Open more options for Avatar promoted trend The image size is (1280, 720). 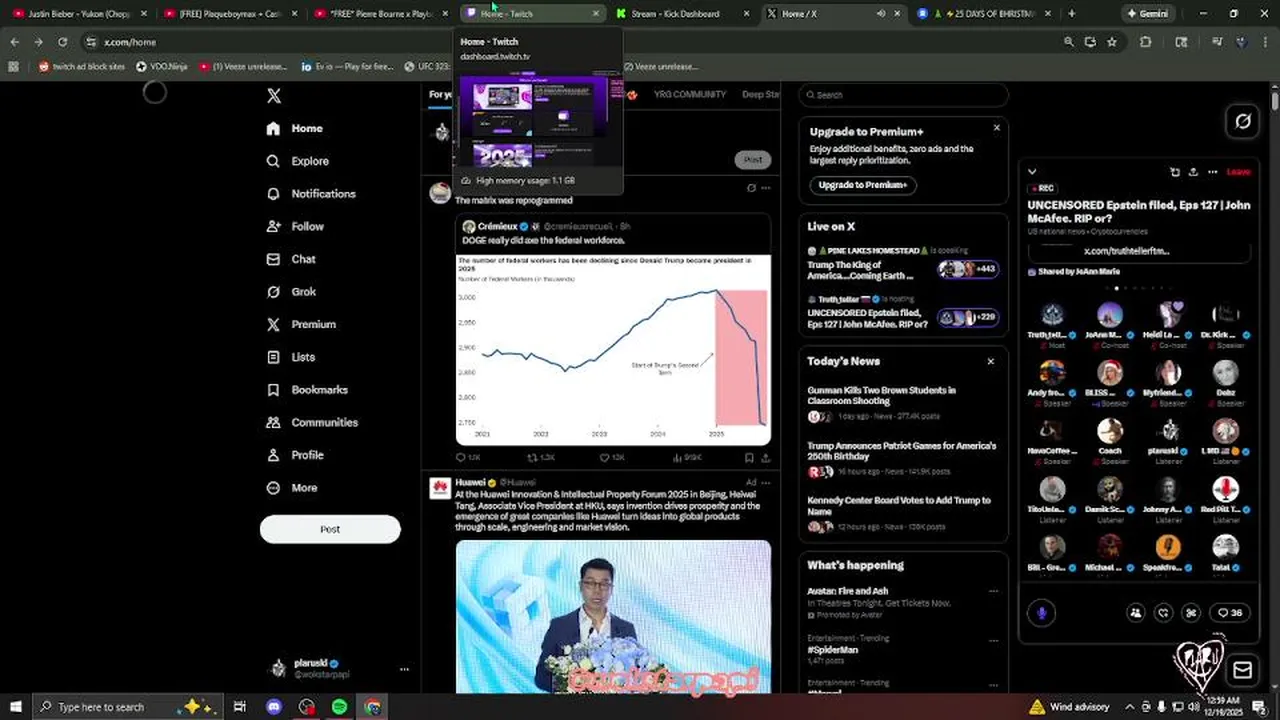[993, 591]
